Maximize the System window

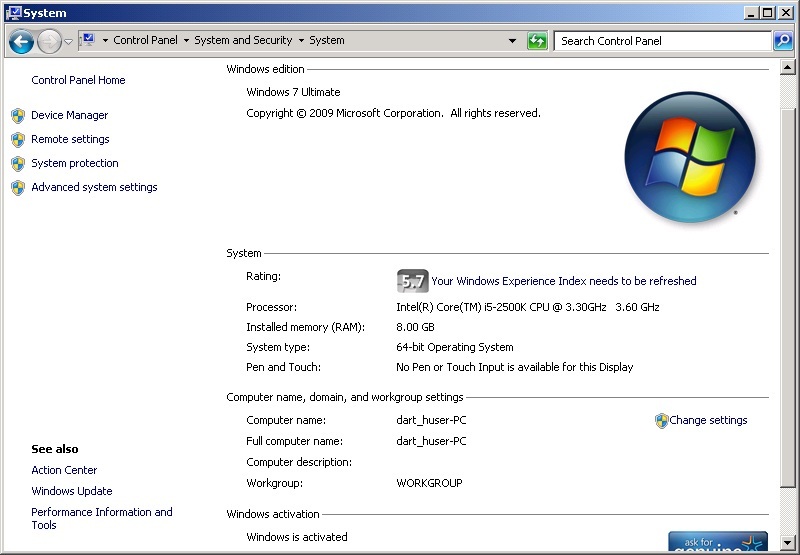(x=767, y=13)
